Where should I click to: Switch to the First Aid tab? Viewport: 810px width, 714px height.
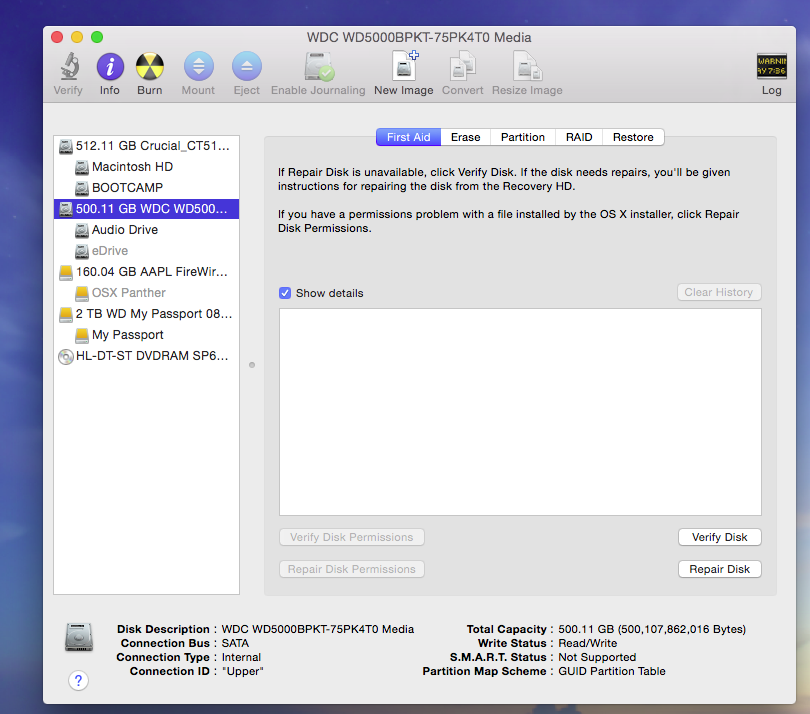click(408, 137)
